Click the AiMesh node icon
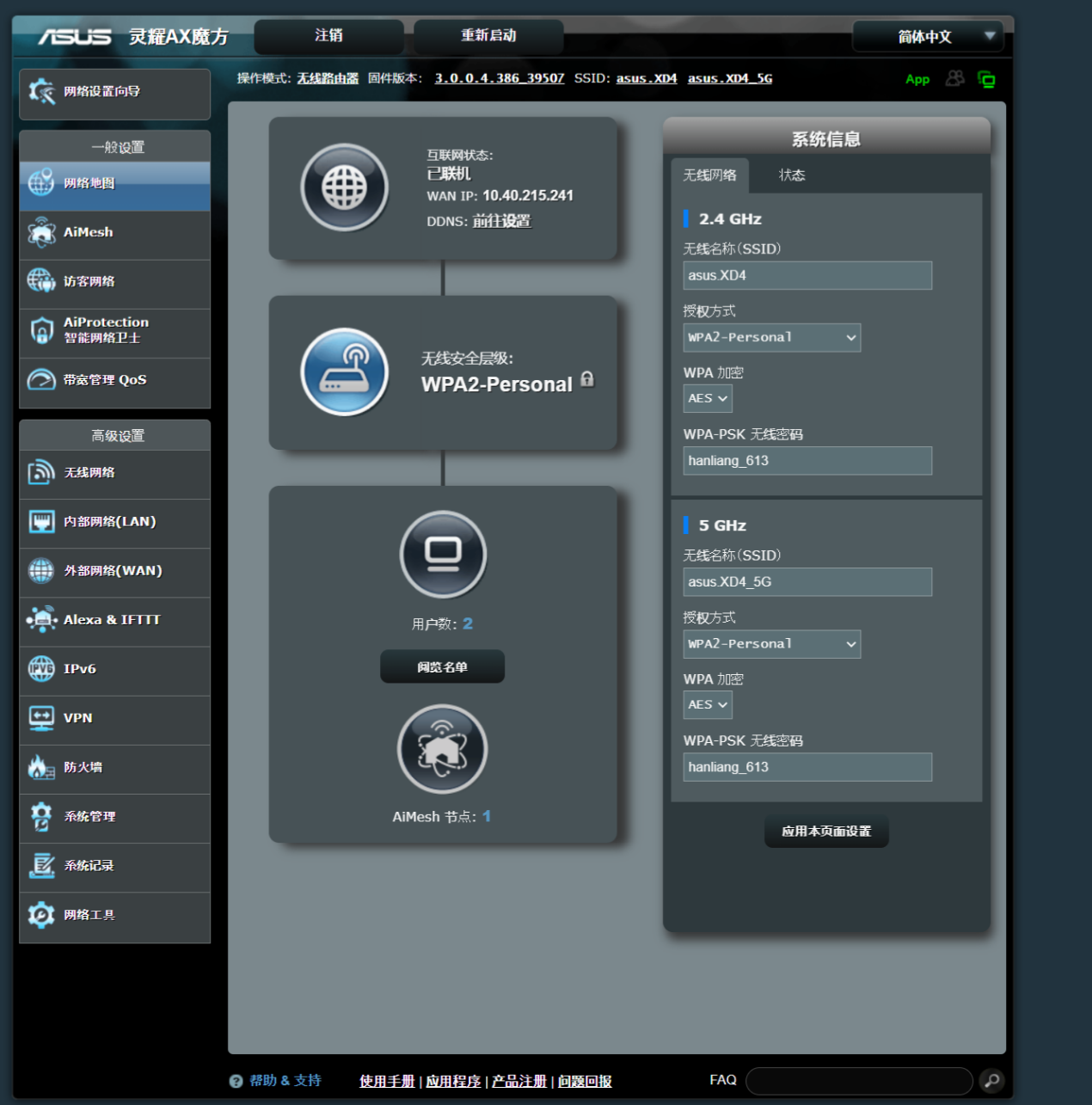The height and width of the screenshot is (1105, 1092). (x=443, y=749)
